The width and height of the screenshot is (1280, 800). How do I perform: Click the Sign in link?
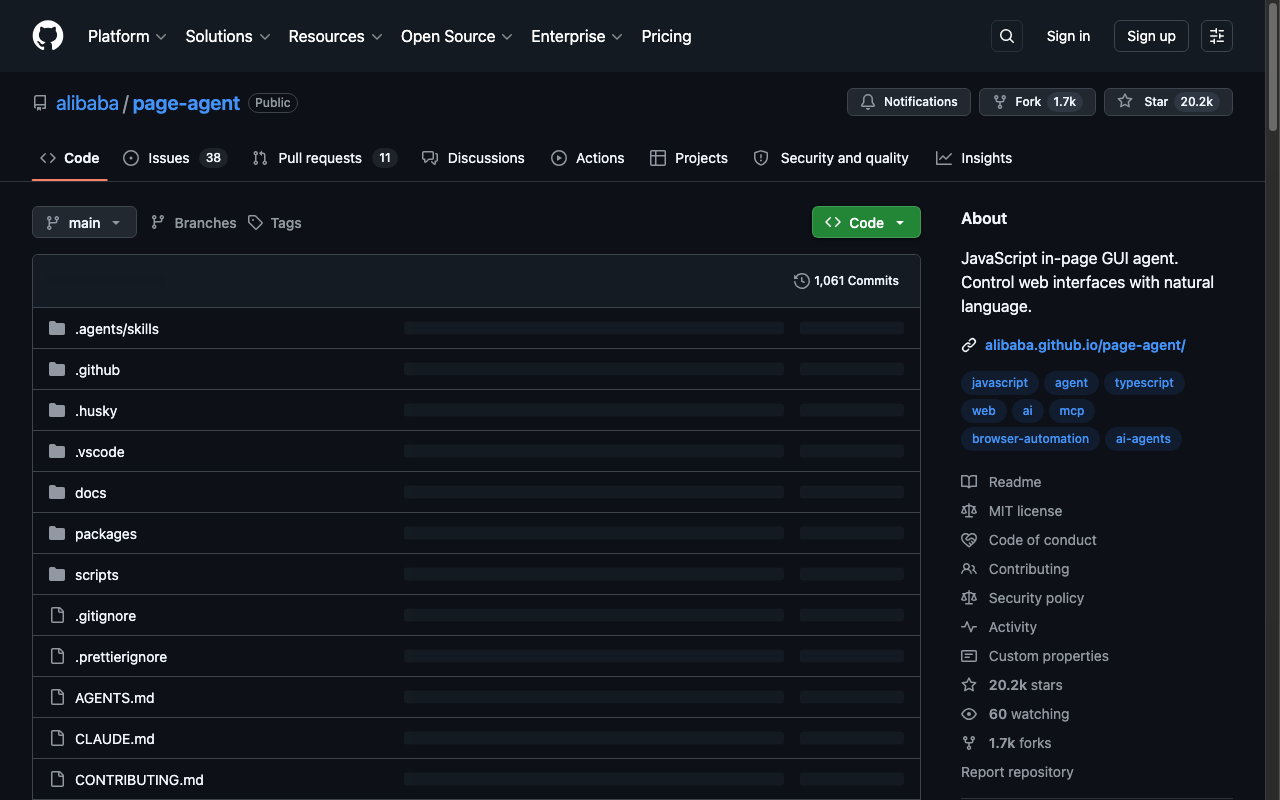[1068, 36]
